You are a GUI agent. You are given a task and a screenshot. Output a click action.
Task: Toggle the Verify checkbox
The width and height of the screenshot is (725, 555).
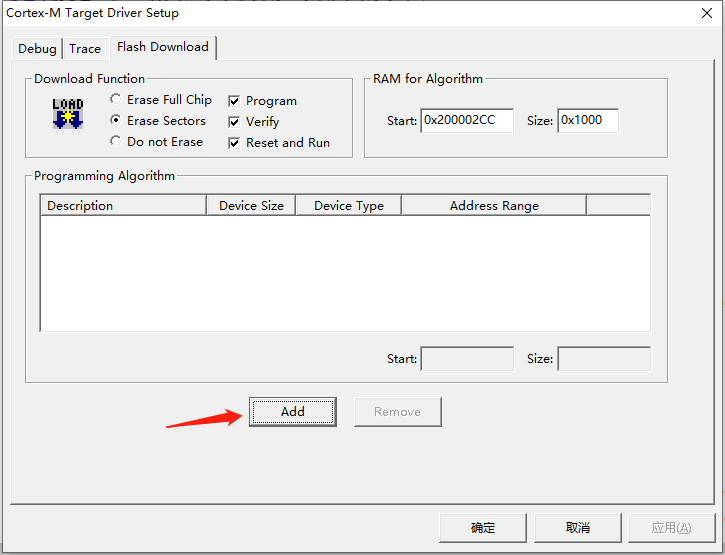[x=254, y=122]
